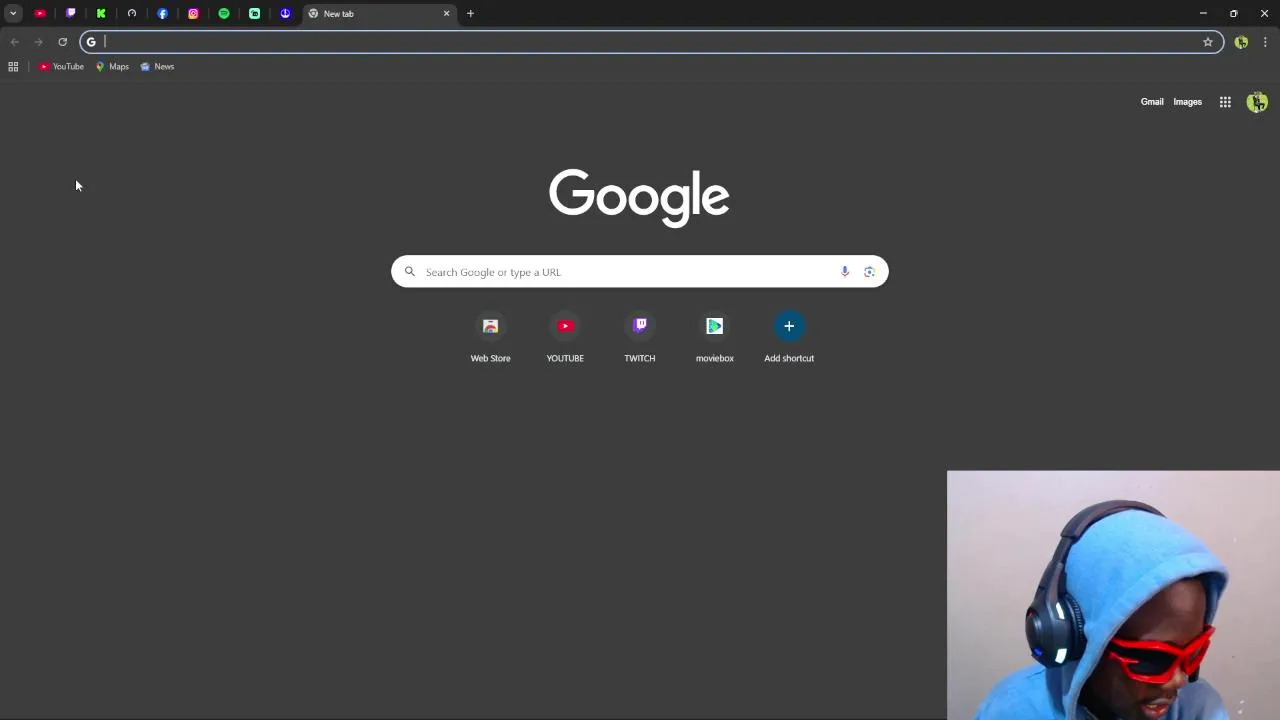Open the YouTube bookmark
Viewport: 1280px width, 720px height.
click(62, 67)
